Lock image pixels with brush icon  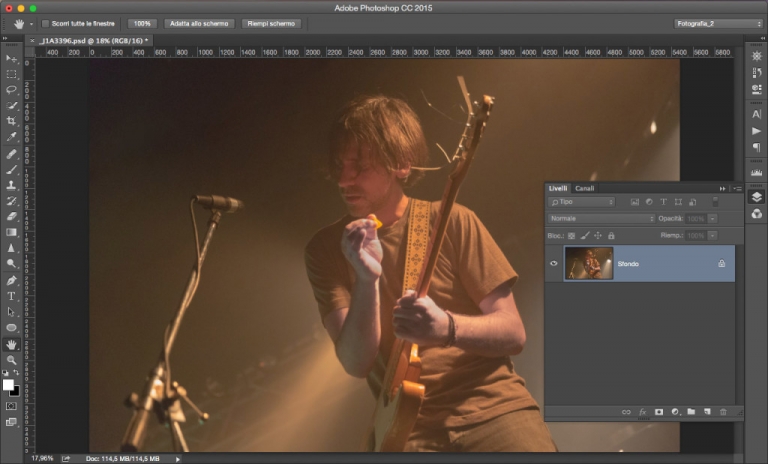click(x=585, y=236)
